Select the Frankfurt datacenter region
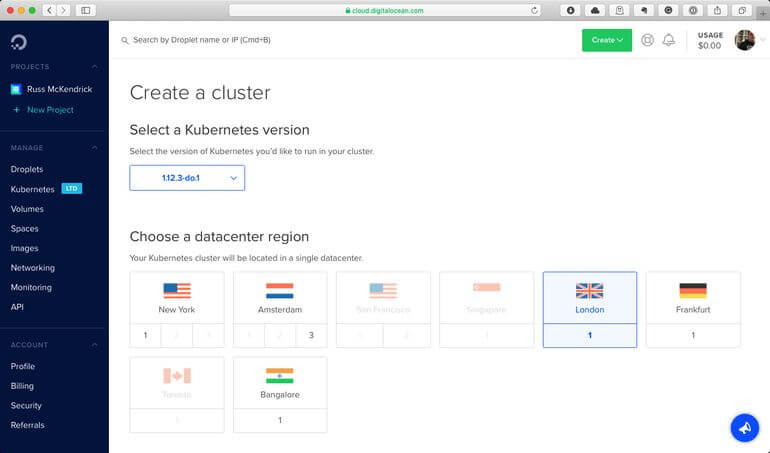Screen dimensions: 770x453 pyautogui.click(x=693, y=298)
